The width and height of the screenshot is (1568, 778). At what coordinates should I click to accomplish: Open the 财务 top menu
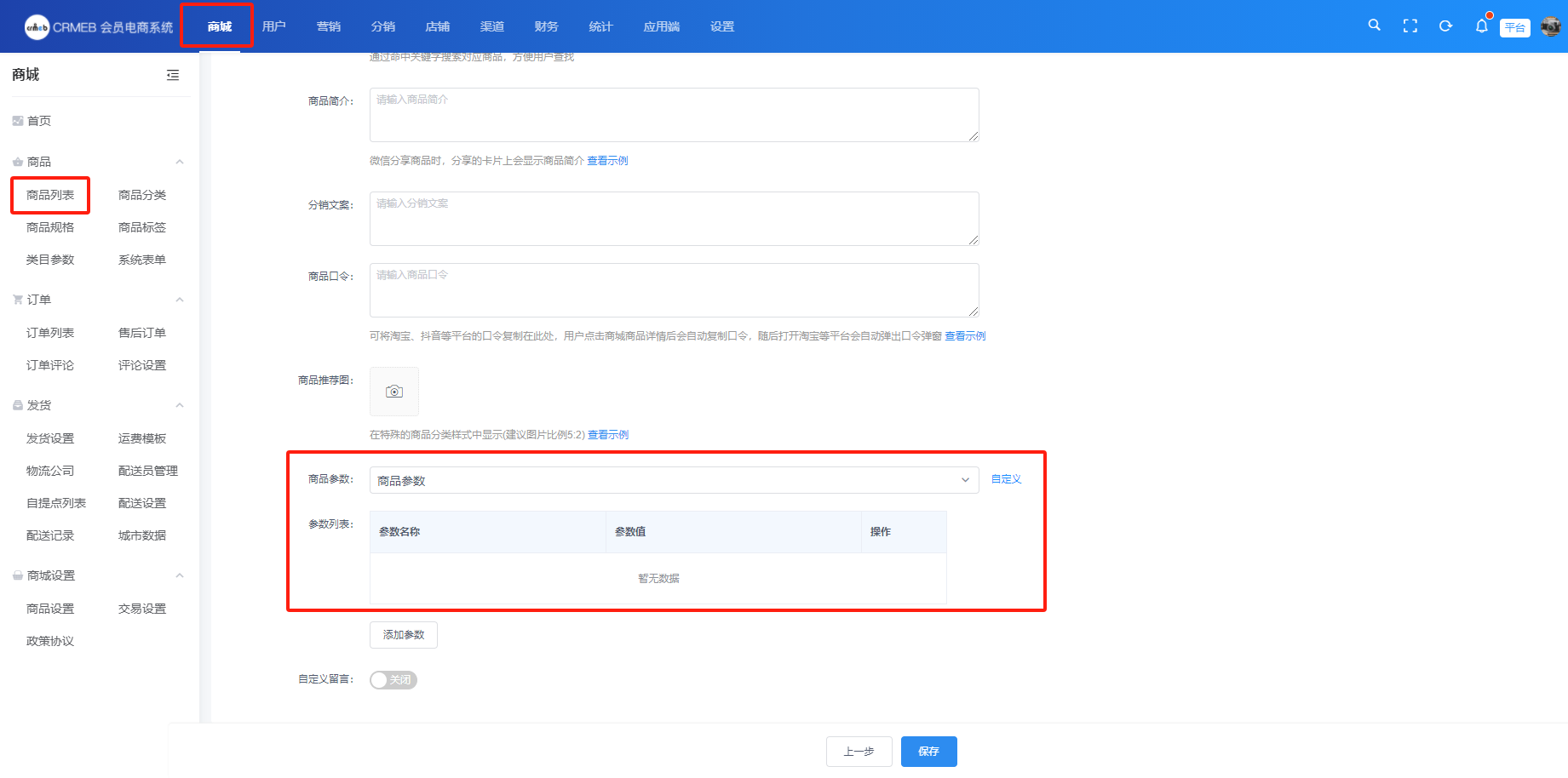pos(546,26)
